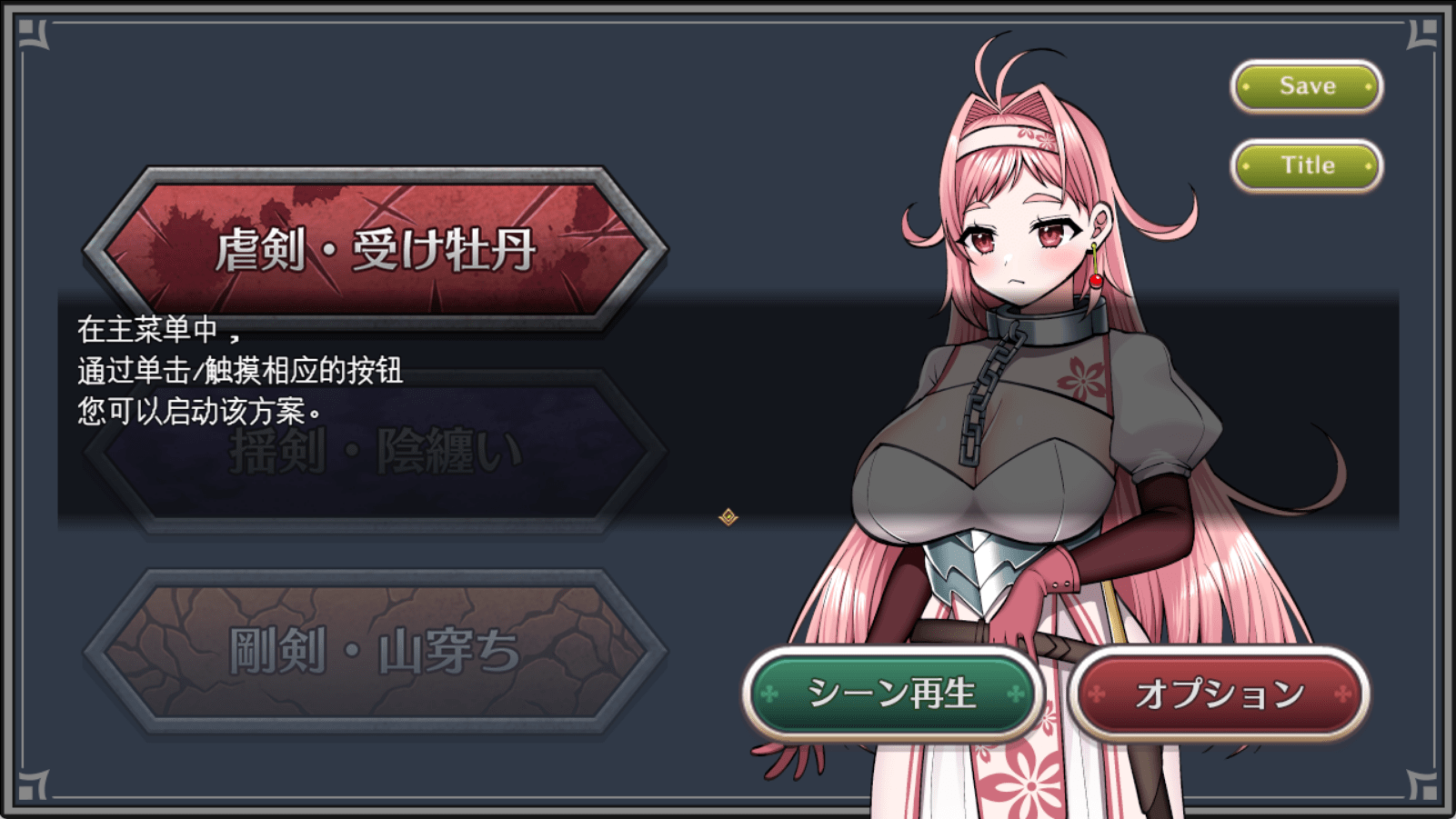Click the character's white hairband

pos(1005,139)
